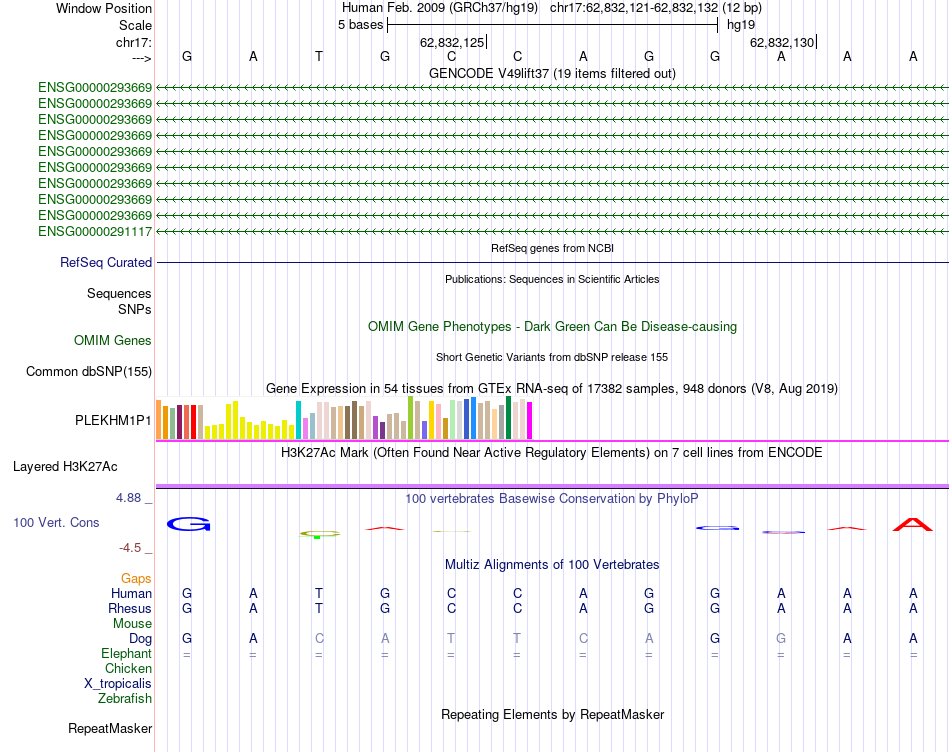Click base T in the chr17 sequence row
This screenshot has width=950, height=752.
coord(319,57)
